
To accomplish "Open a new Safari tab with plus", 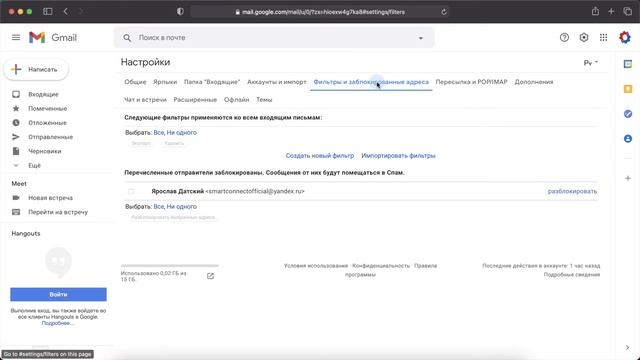I will [611, 11].
